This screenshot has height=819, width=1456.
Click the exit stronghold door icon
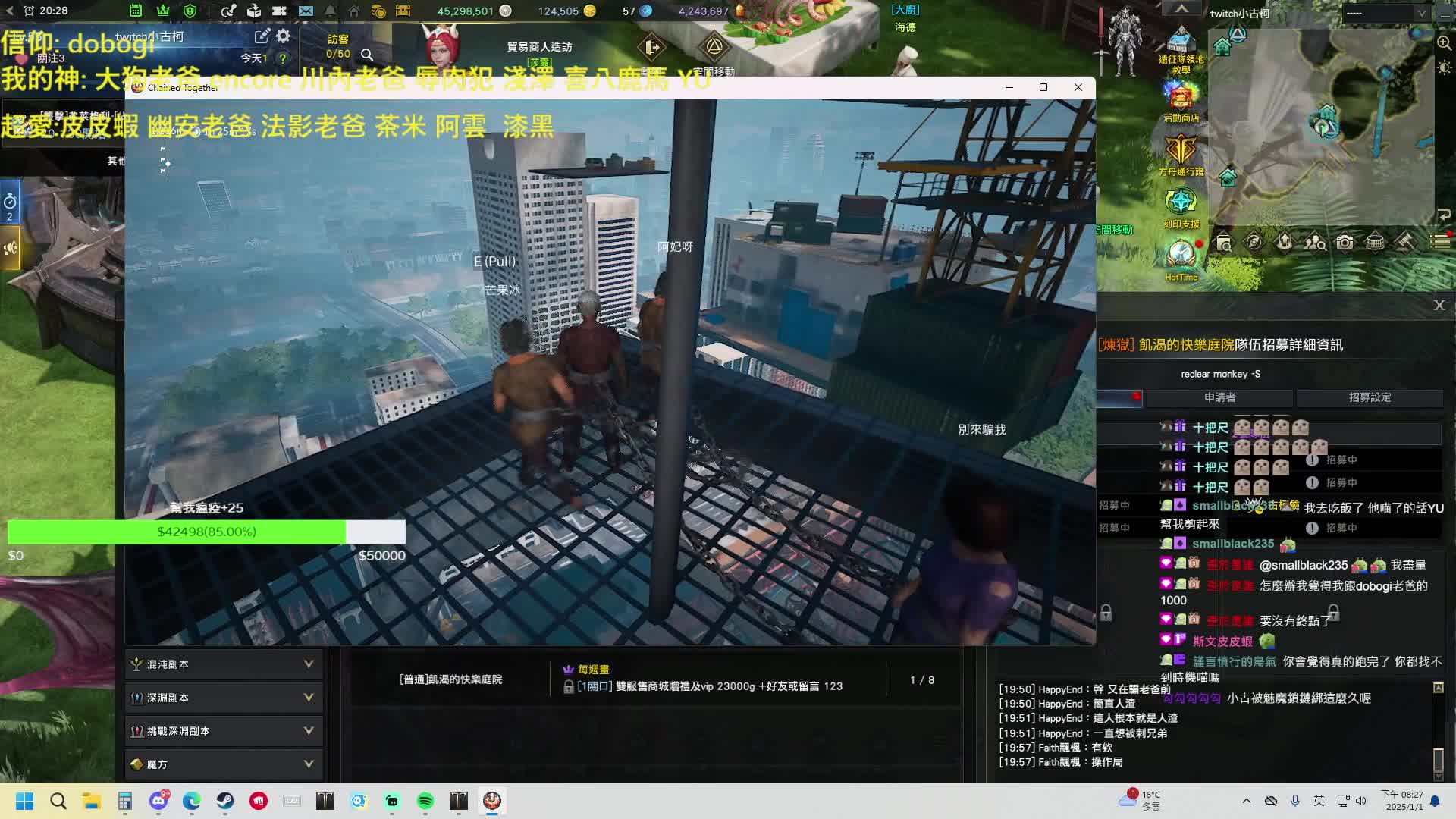pos(652,48)
